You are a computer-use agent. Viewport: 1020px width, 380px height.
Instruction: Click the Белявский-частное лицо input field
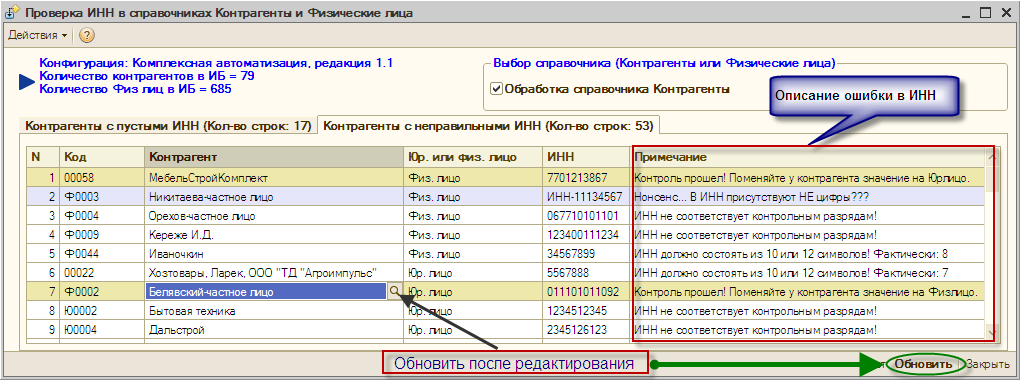tap(267, 292)
